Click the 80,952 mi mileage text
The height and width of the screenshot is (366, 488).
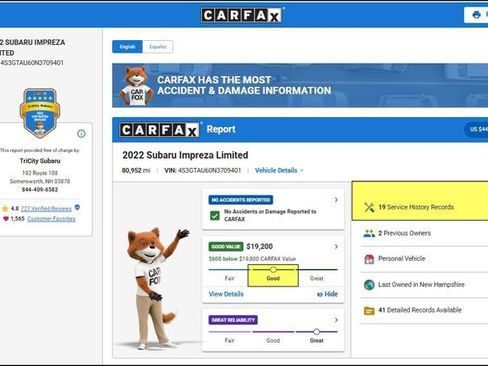click(136, 170)
